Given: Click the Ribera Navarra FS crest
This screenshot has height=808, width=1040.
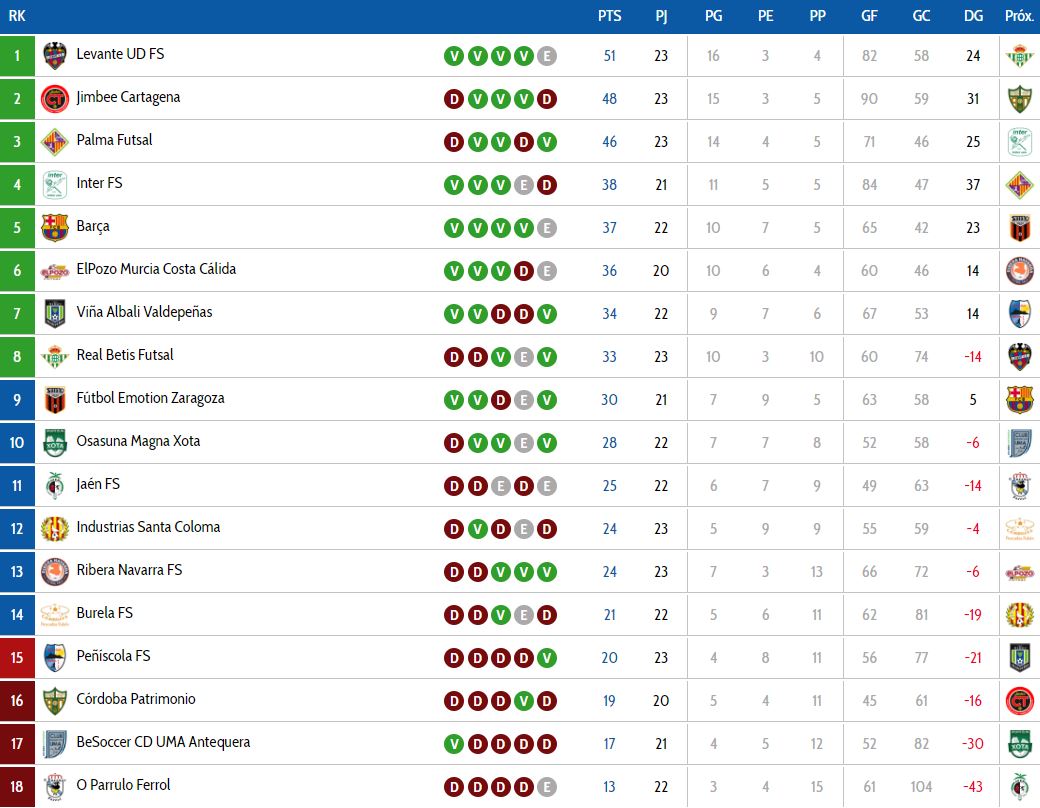Looking at the screenshot, I should (x=55, y=572).
